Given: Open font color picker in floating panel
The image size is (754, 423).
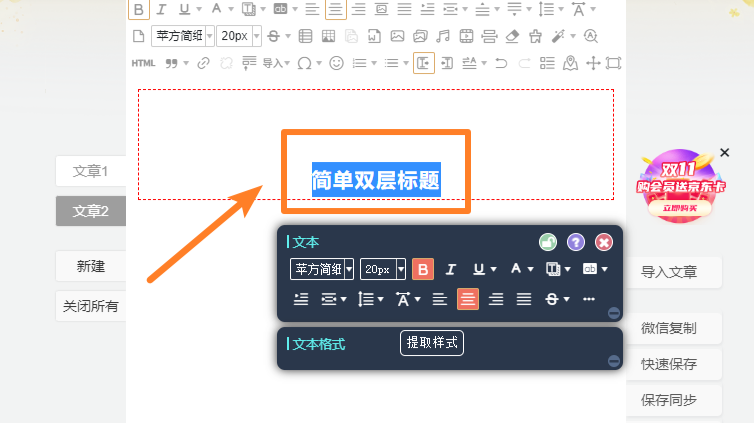Looking at the screenshot, I should (x=522, y=269).
